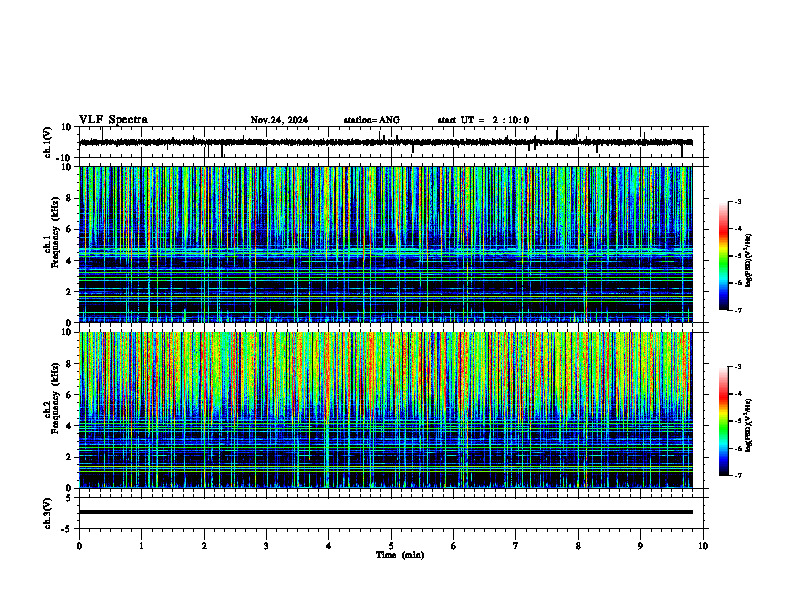Click the time axis tick label "9"
The width and height of the screenshot is (792, 612).
pos(640,546)
